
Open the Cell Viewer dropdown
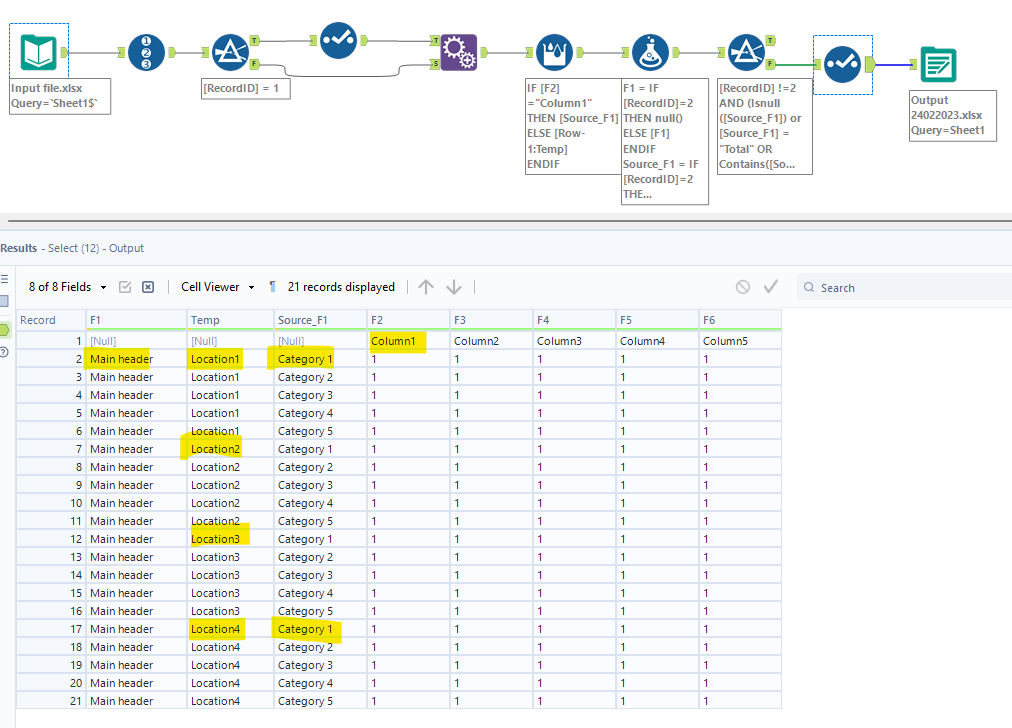coord(212,287)
